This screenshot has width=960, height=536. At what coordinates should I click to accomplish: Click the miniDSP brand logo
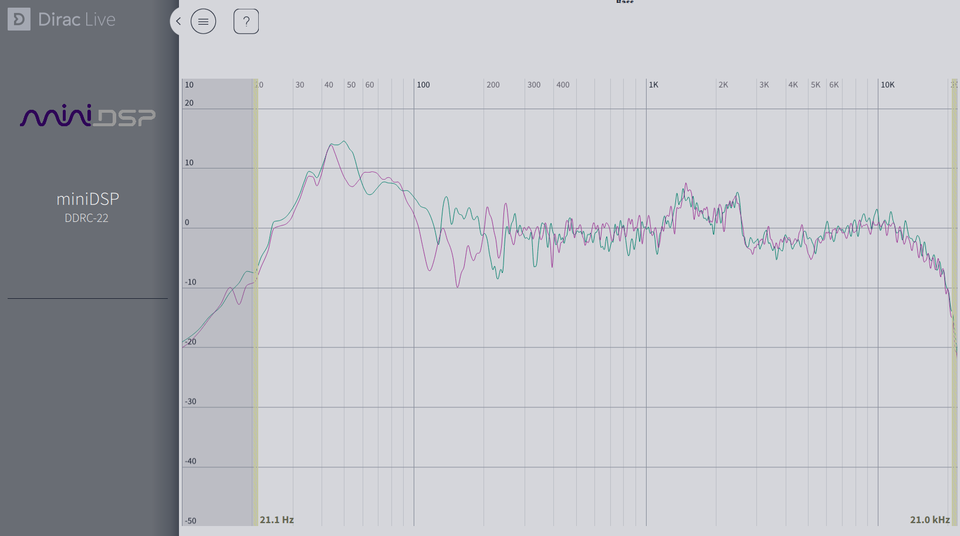(x=88, y=116)
